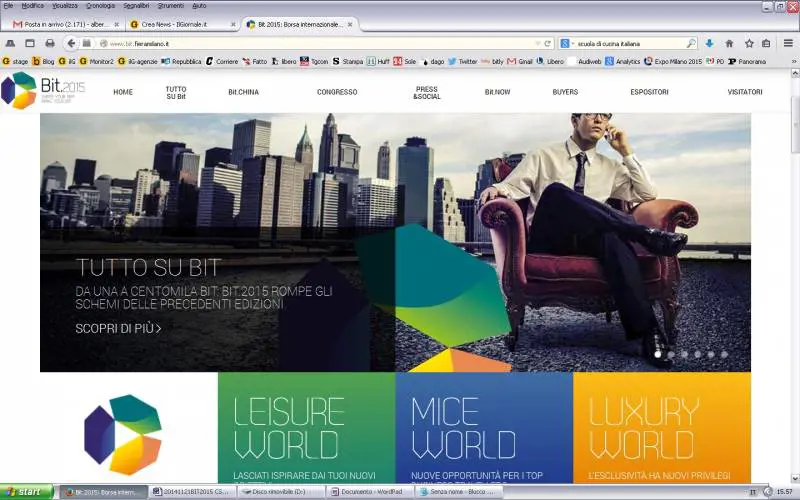Open the Fatto bookmark
800x500 pixels.
pos(255,61)
